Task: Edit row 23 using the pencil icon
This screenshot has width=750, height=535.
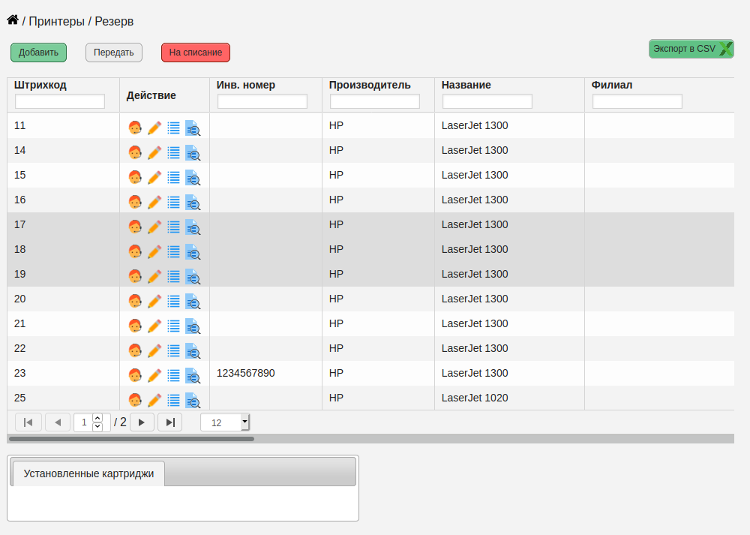Action: coord(154,376)
